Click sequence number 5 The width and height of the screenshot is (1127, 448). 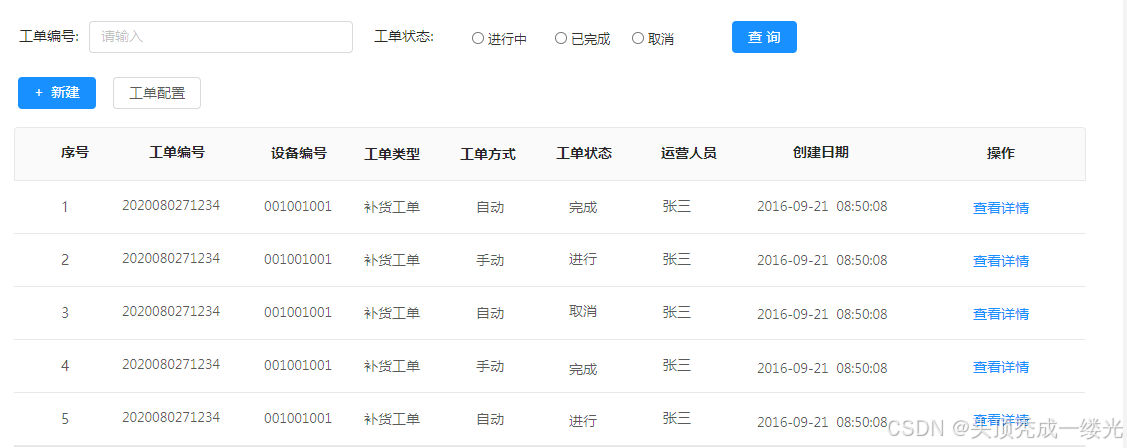pos(65,419)
